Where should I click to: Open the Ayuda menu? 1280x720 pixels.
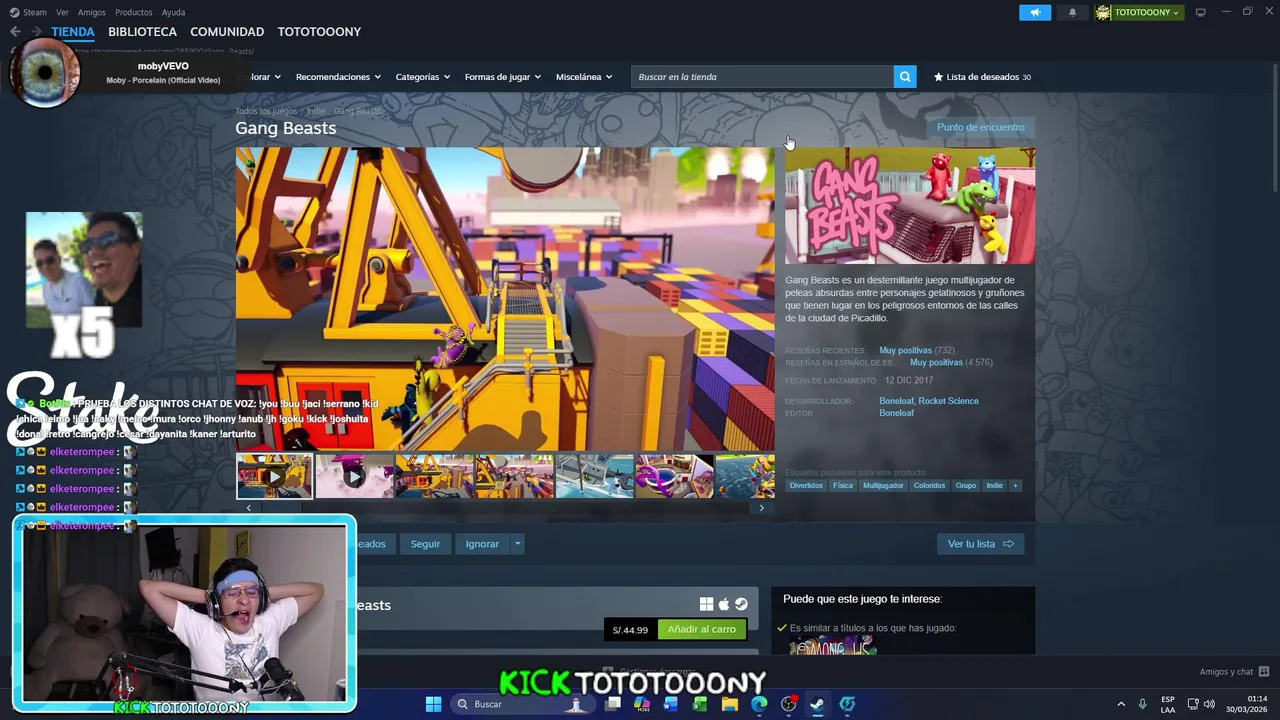point(173,12)
